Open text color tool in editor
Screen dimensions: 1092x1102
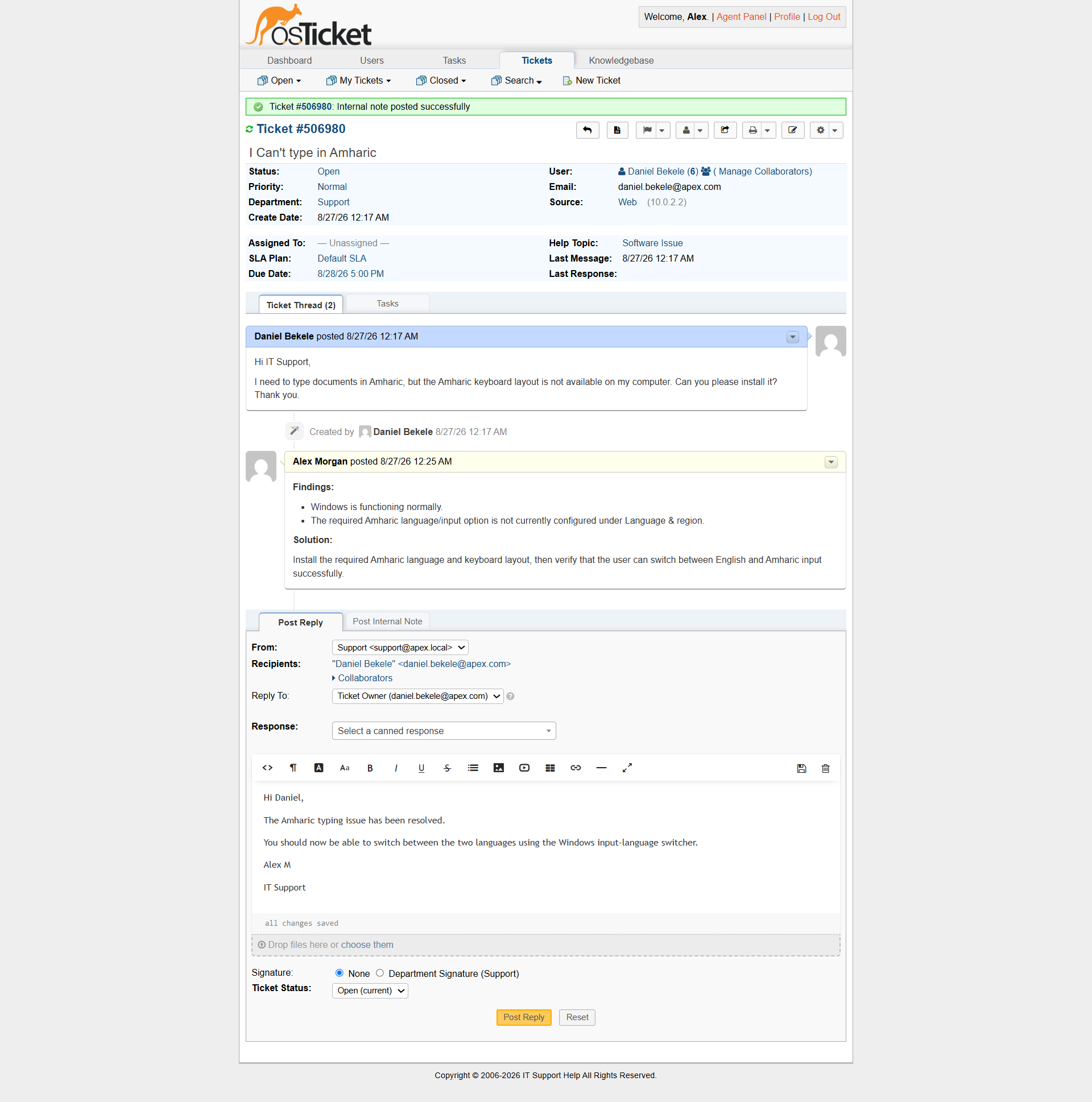pyautogui.click(x=319, y=768)
